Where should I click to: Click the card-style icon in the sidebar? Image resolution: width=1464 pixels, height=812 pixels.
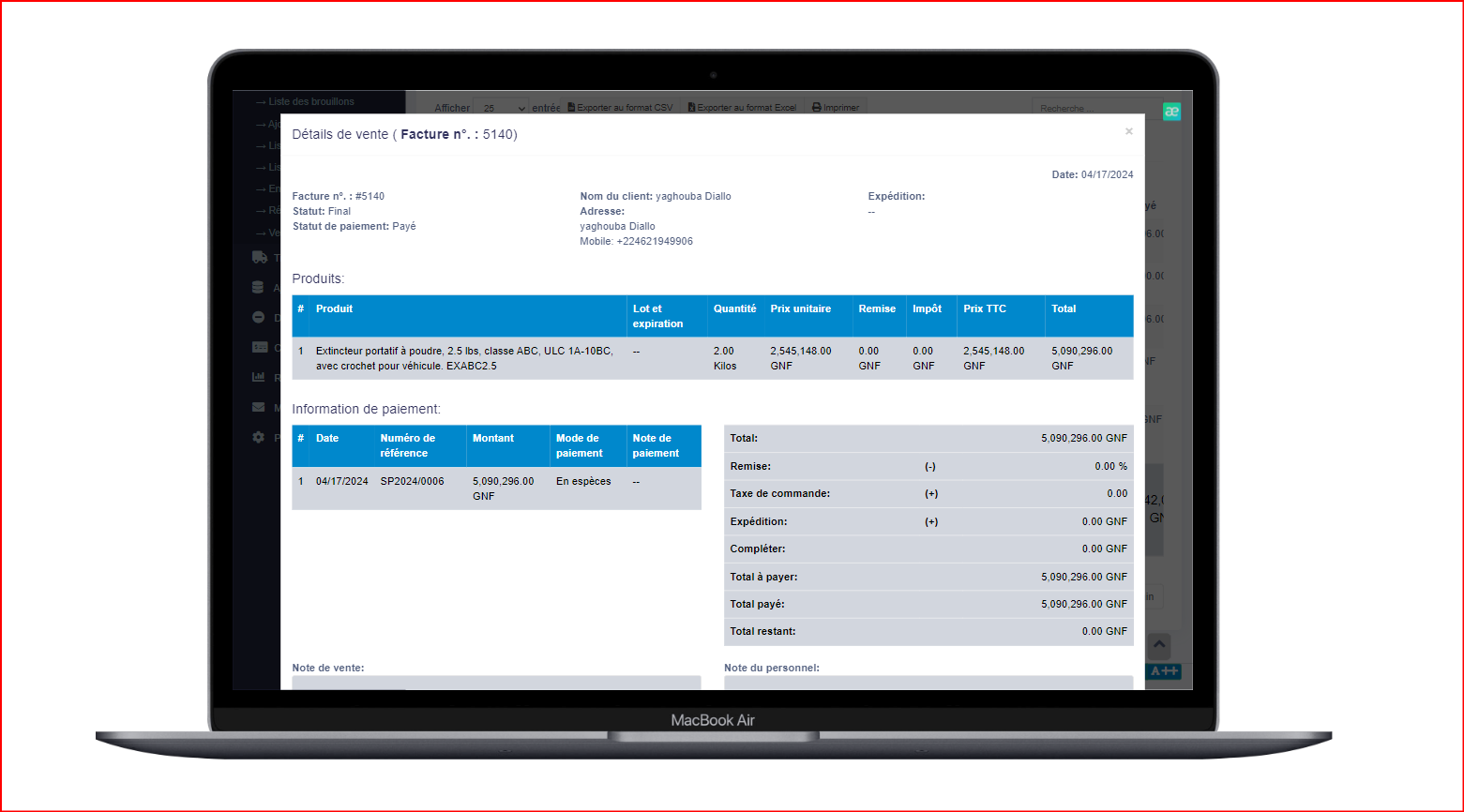point(260,347)
